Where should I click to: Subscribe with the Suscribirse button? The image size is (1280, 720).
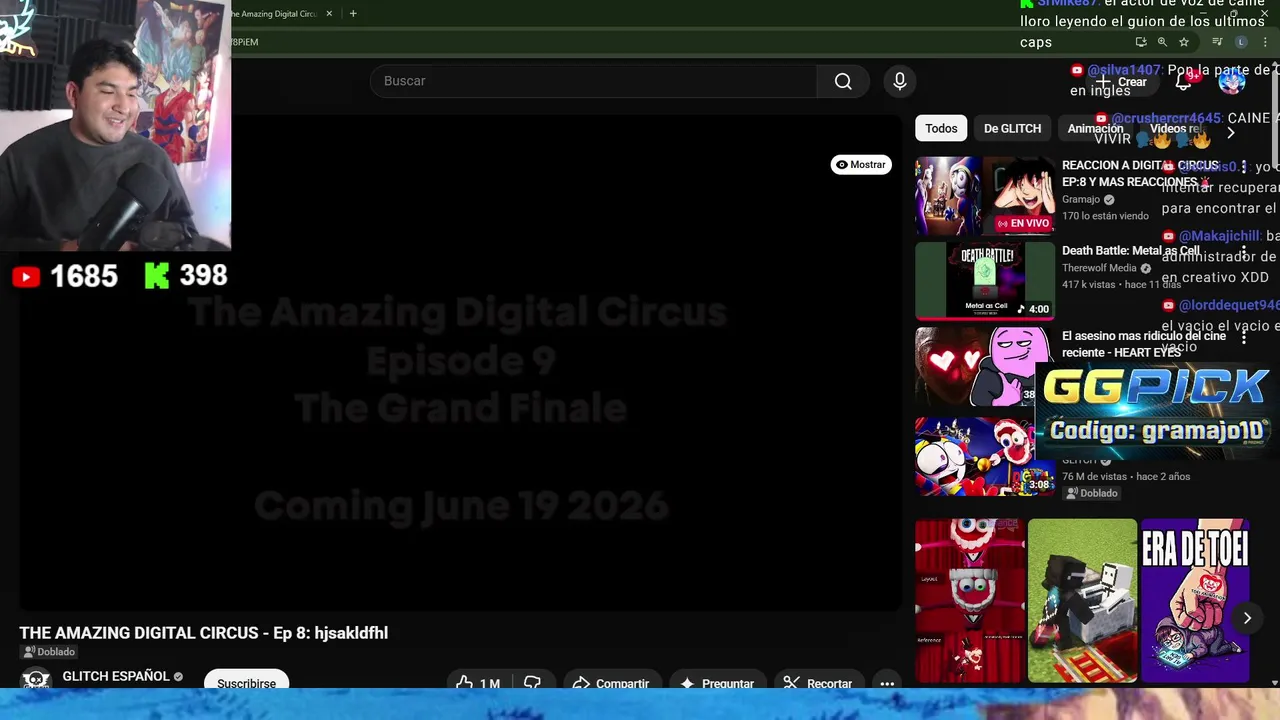point(246,683)
